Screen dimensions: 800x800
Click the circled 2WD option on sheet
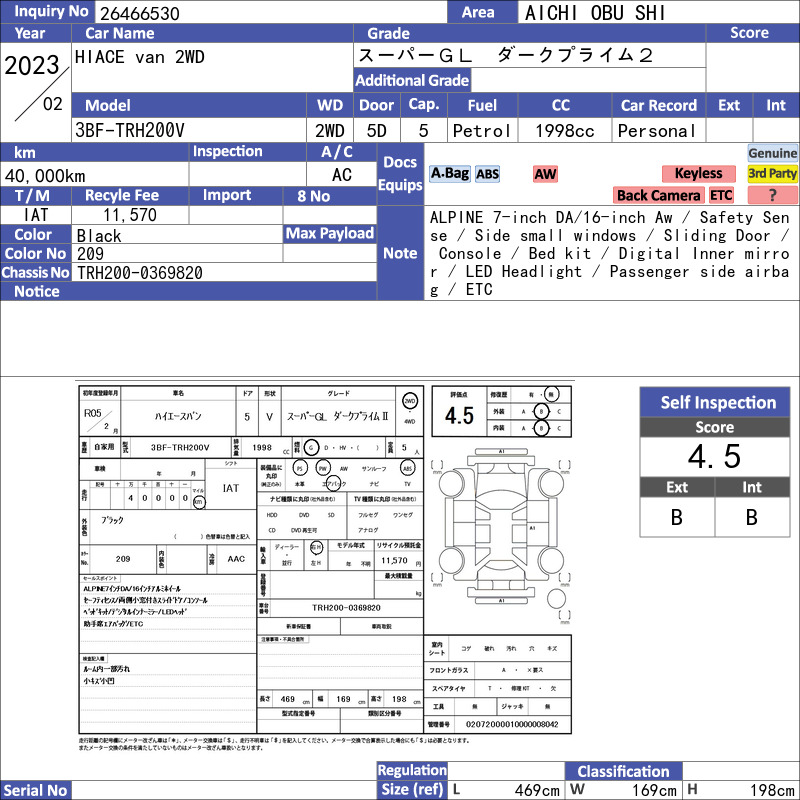[410, 401]
